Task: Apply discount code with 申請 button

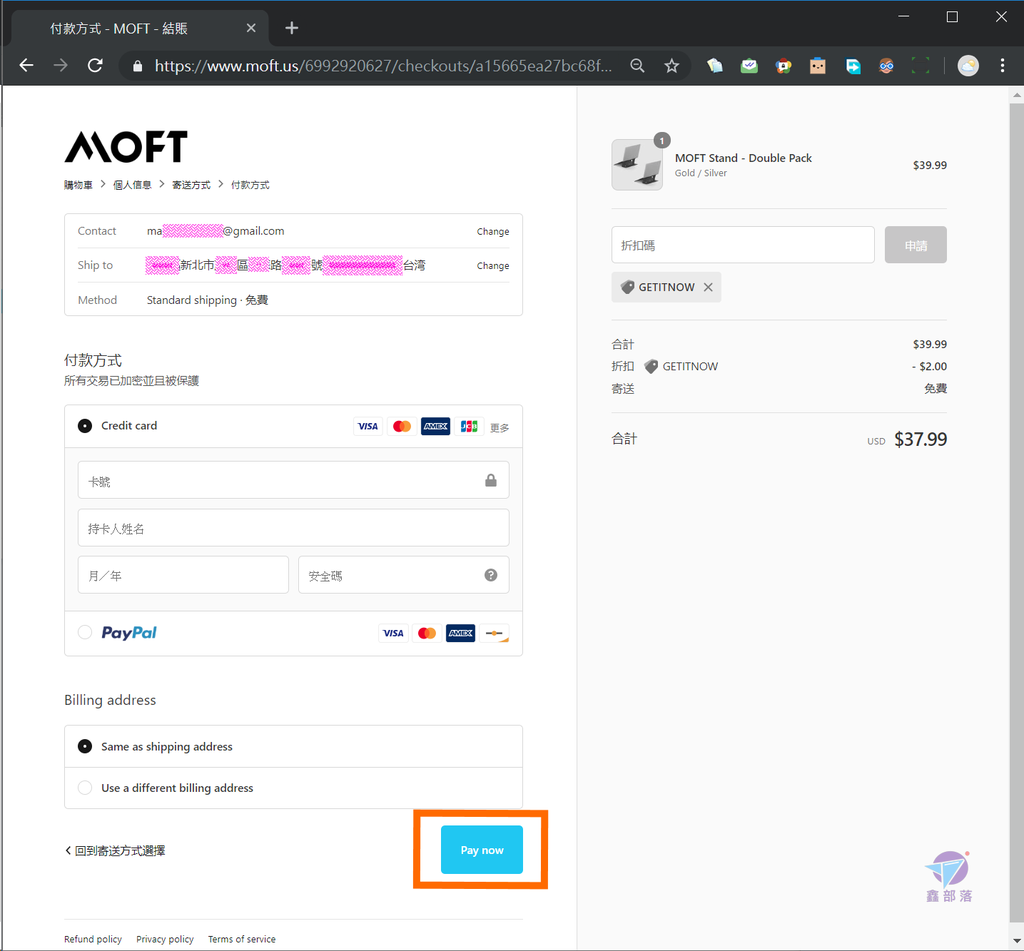Action: pyautogui.click(x=916, y=245)
